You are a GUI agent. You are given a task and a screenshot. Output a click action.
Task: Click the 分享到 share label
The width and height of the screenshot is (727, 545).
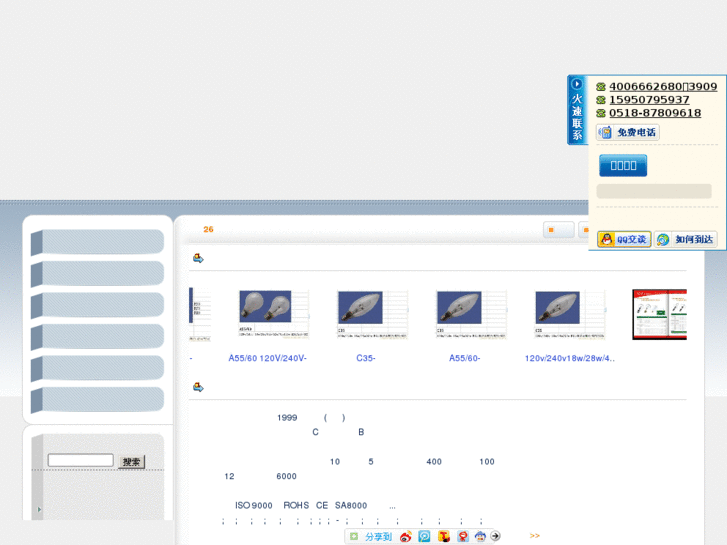(x=378, y=537)
